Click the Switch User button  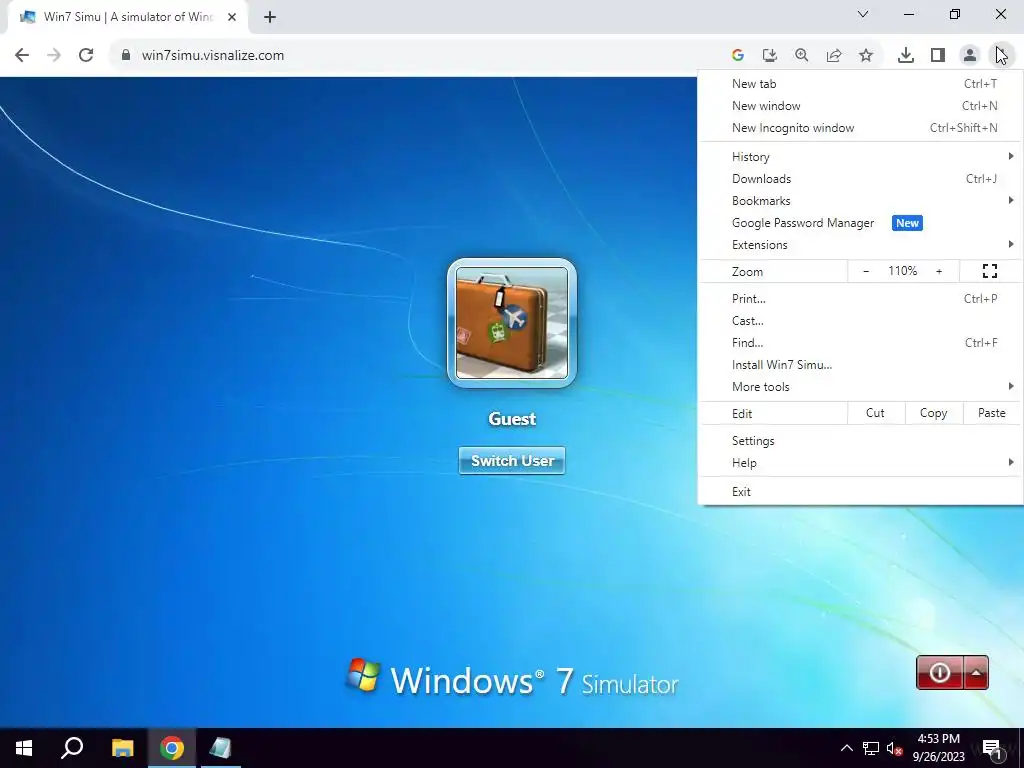pos(512,461)
